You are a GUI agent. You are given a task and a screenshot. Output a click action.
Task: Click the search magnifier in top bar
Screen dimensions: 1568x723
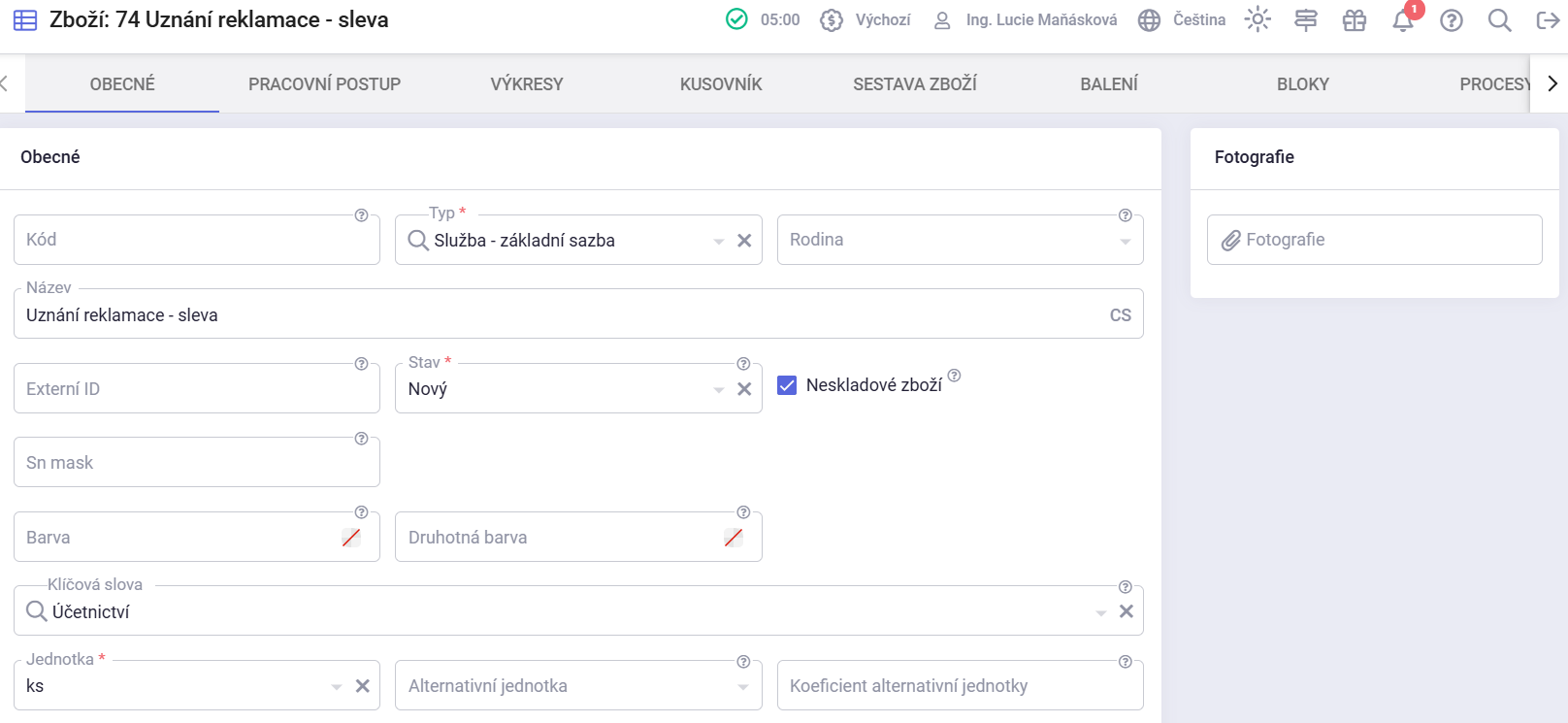(1499, 20)
